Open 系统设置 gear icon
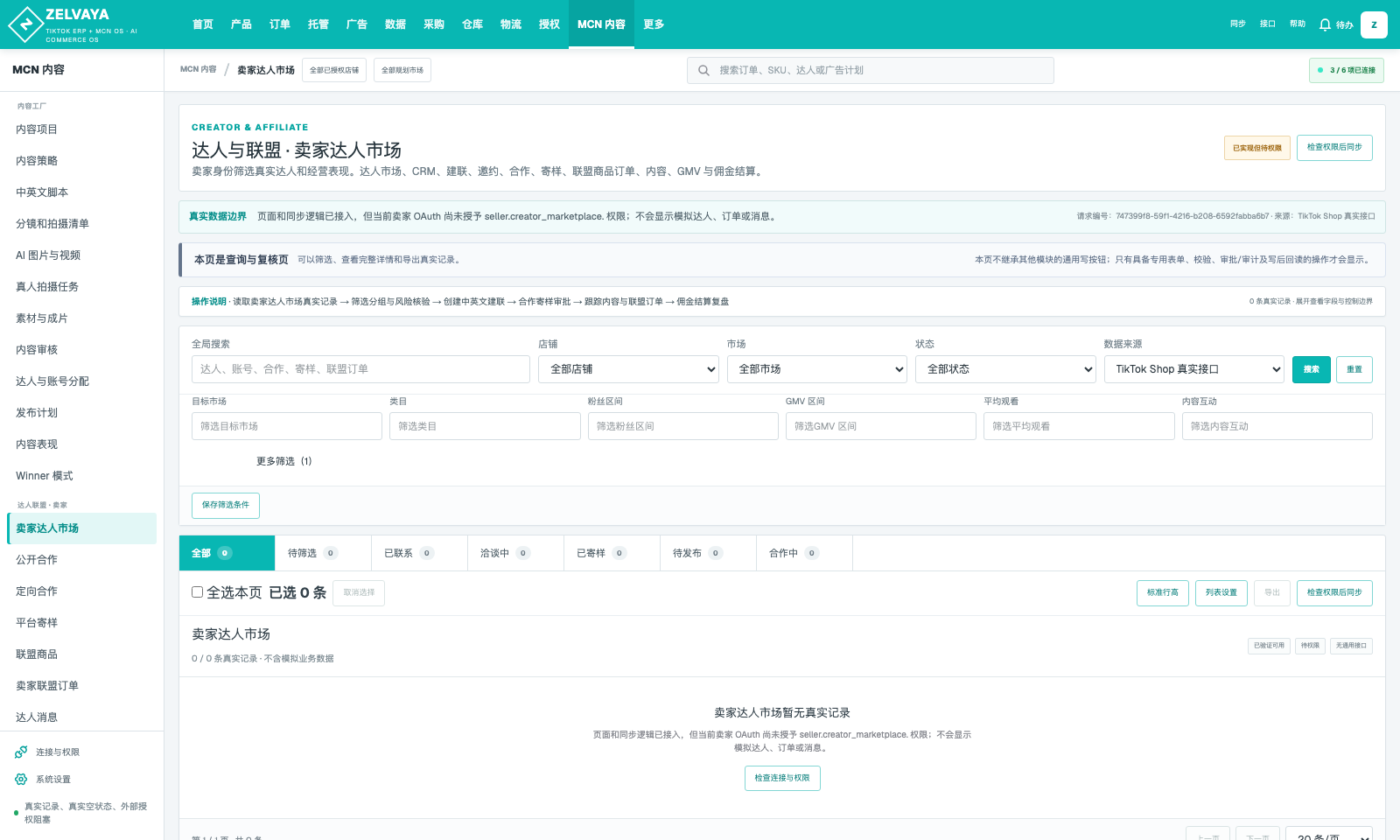 pyautogui.click(x=21, y=779)
